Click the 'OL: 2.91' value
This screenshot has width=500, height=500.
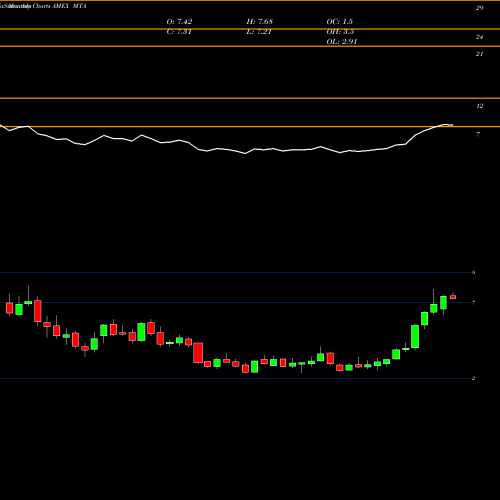342,42
